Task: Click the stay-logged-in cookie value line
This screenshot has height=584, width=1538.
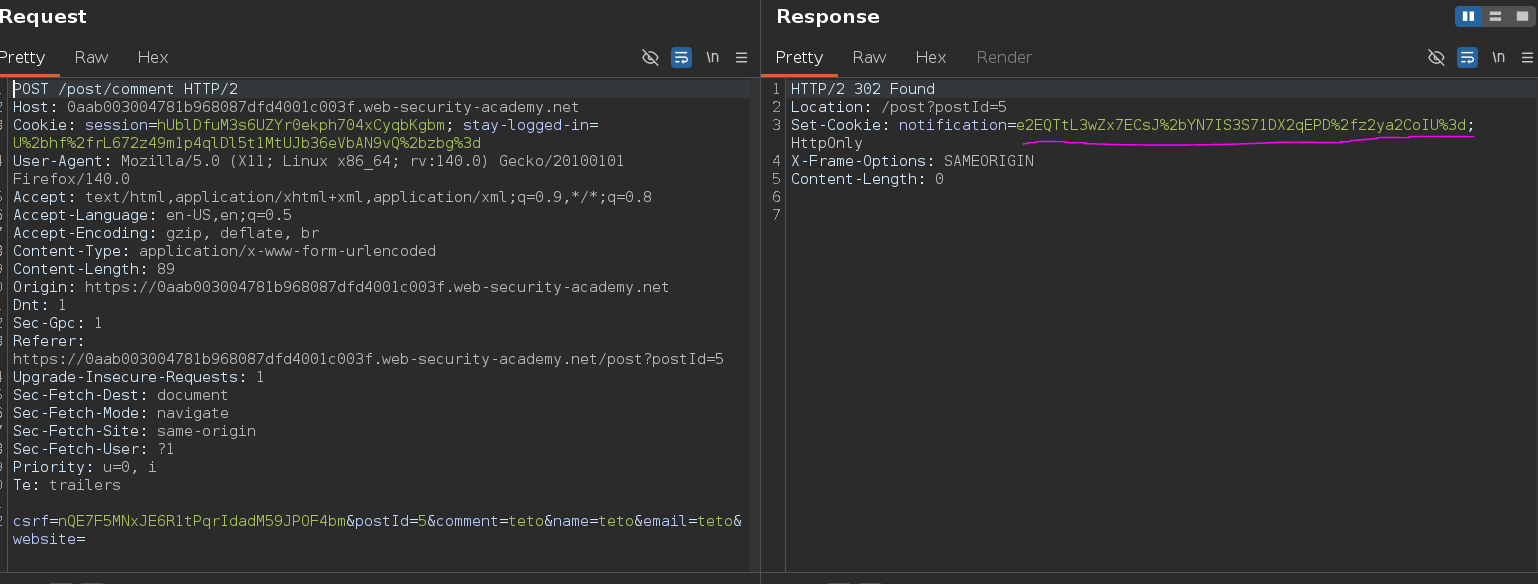Action: pyautogui.click(x=246, y=143)
